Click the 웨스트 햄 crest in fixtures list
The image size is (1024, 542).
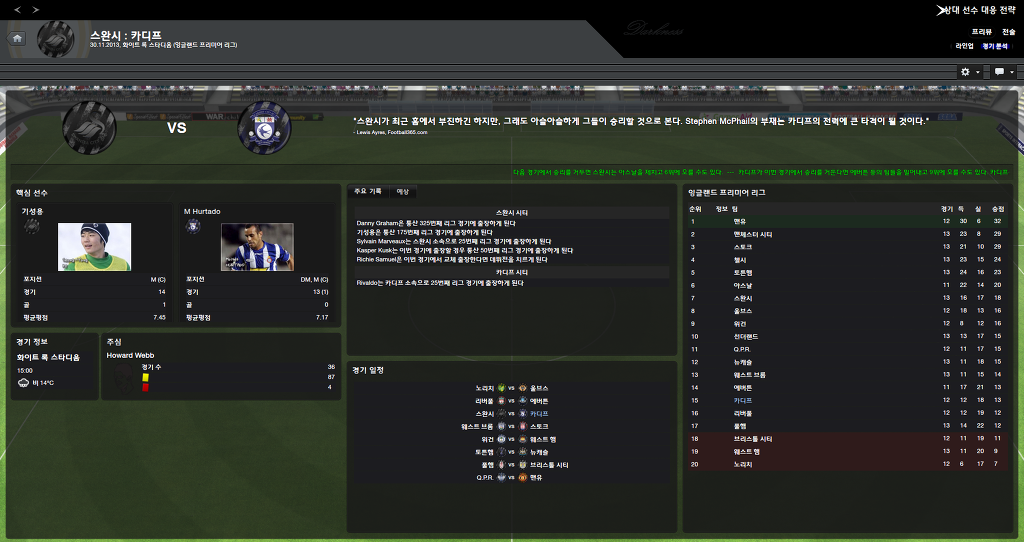click(x=522, y=439)
